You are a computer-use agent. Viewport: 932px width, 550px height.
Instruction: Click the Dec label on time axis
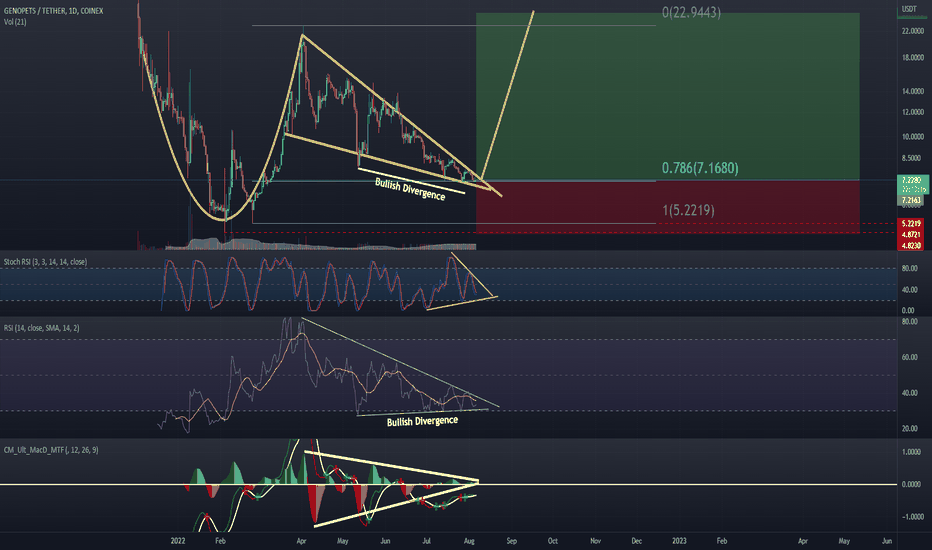[x=637, y=540]
